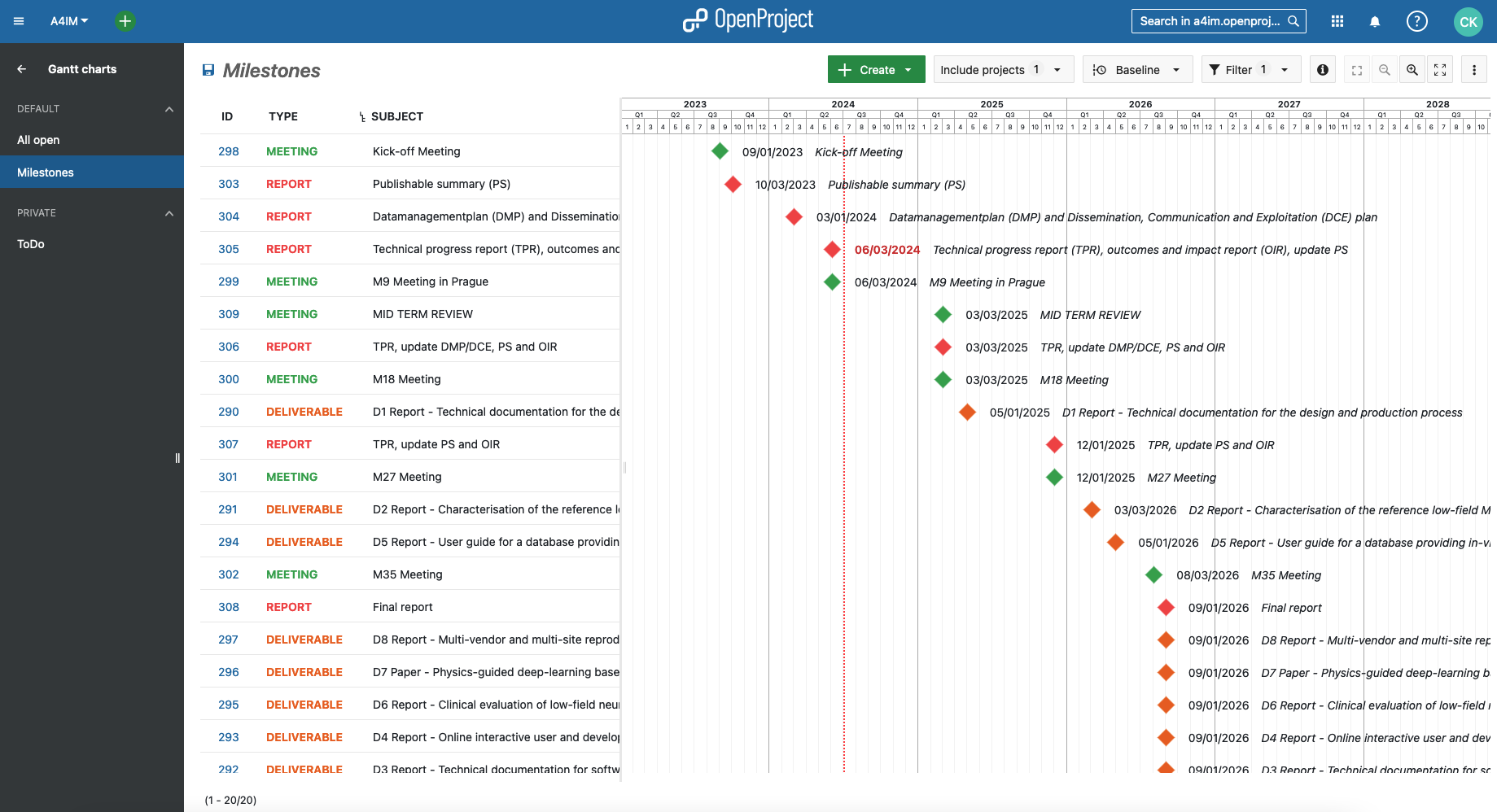Activate zoom to fit the timeline
1497x812 pixels.
click(1357, 69)
